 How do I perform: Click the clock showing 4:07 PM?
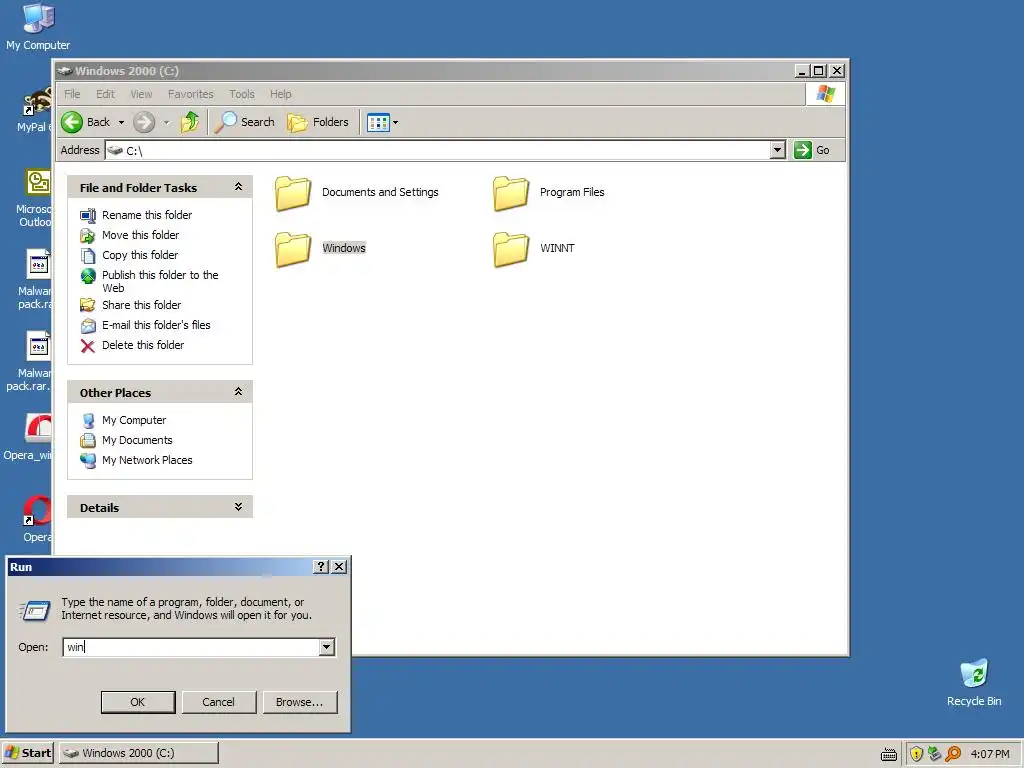point(990,754)
